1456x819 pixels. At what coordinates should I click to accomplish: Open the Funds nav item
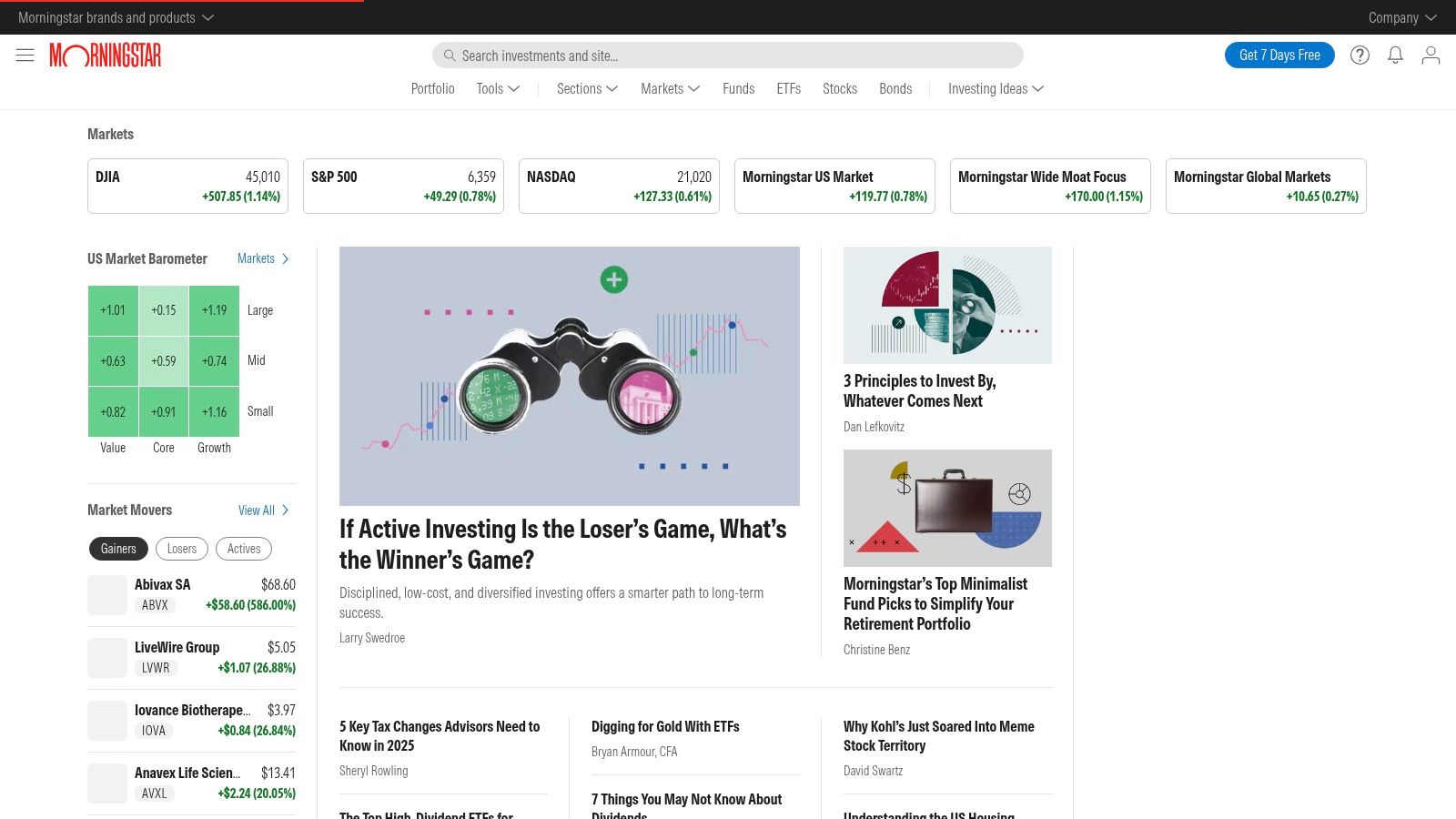pyautogui.click(x=738, y=88)
